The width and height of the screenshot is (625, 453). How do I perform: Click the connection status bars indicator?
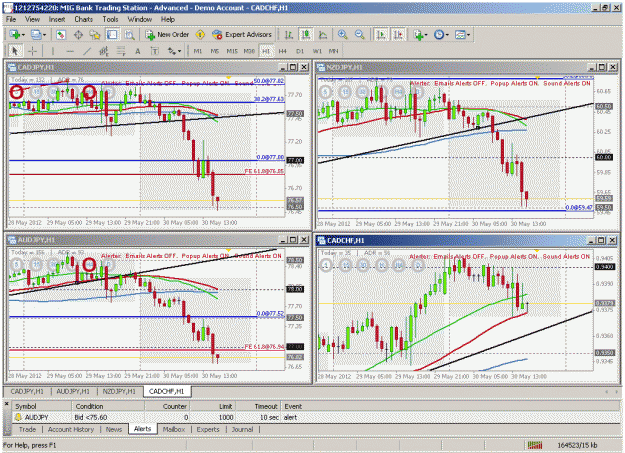click(x=535, y=445)
